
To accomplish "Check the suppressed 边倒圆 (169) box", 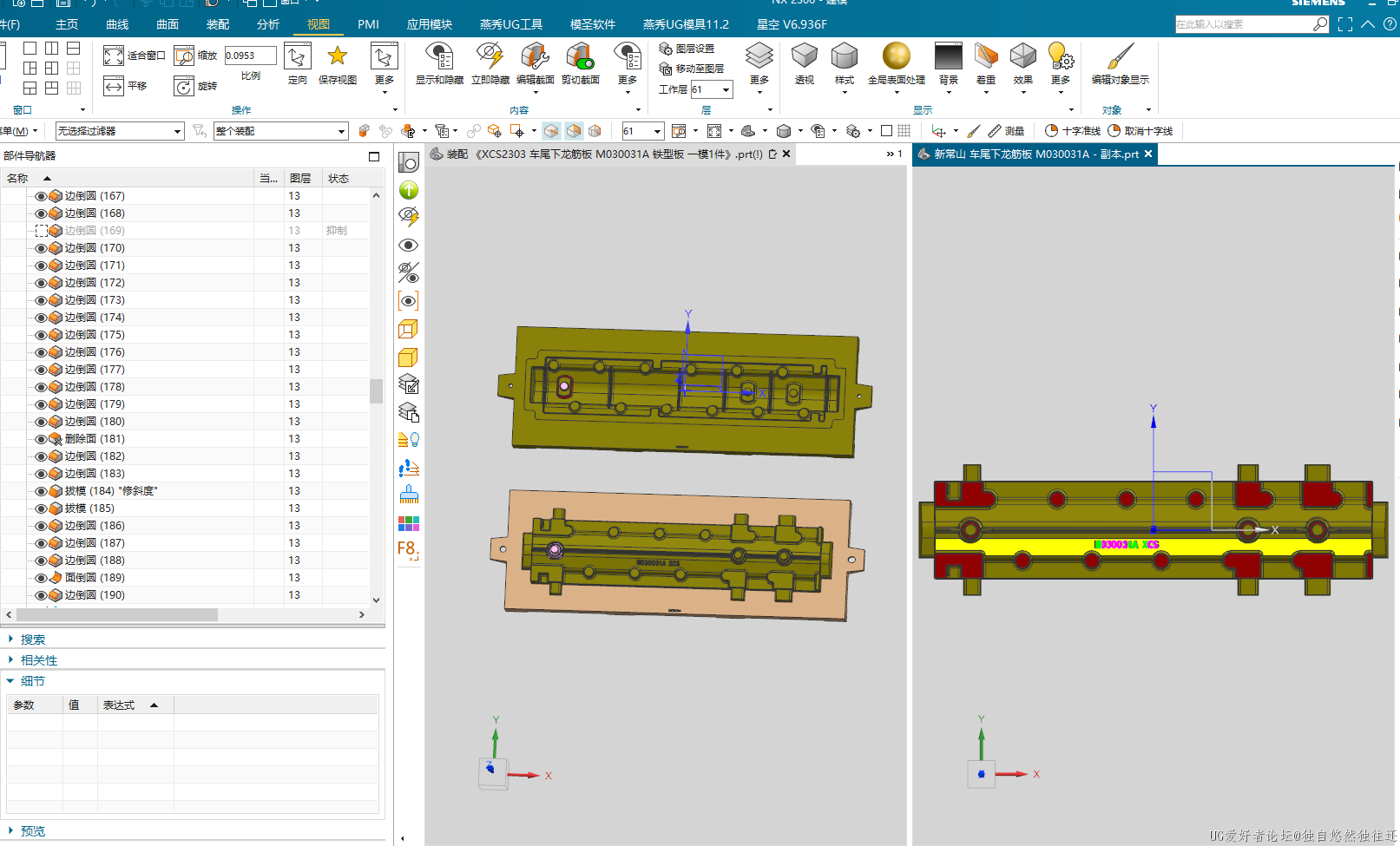I will coord(41,231).
